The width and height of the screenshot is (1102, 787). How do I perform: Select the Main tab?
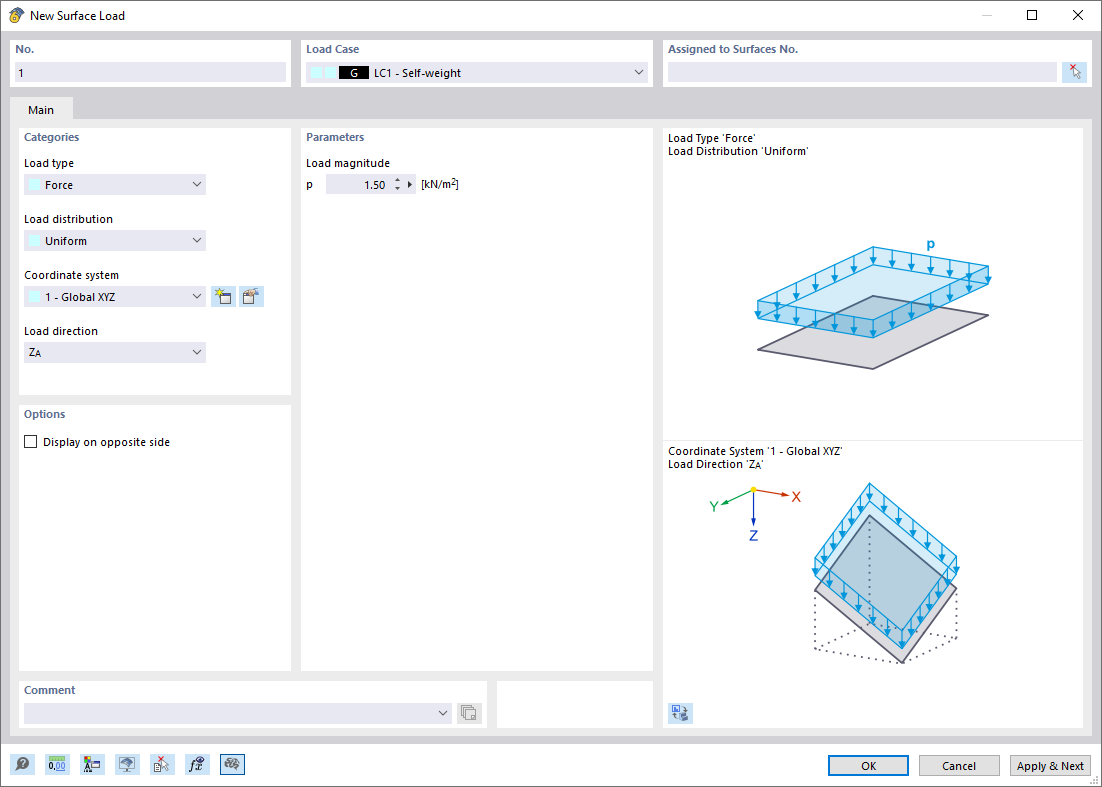(41, 110)
